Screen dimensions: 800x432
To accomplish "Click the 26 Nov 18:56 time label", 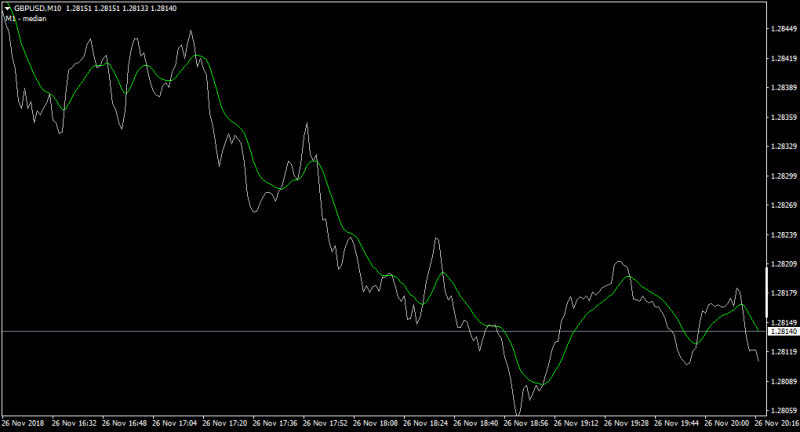I will point(526,423).
